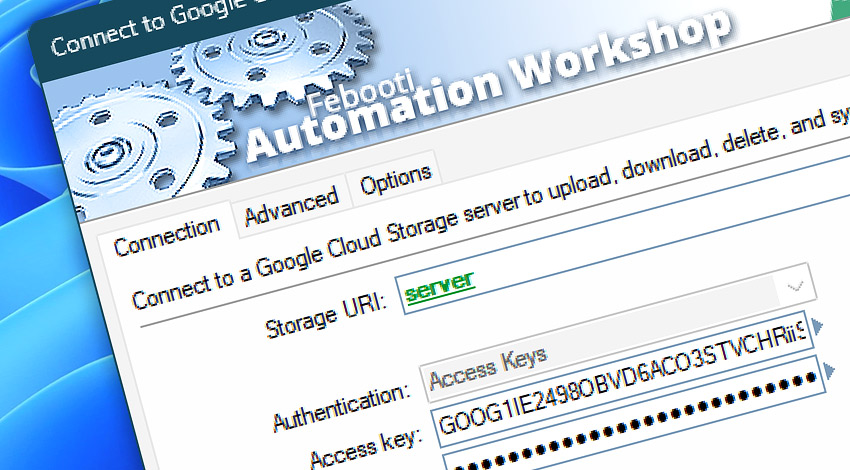Click variable wizard arrow beside secret field
Screen dimensions: 850x470
coord(829,371)
